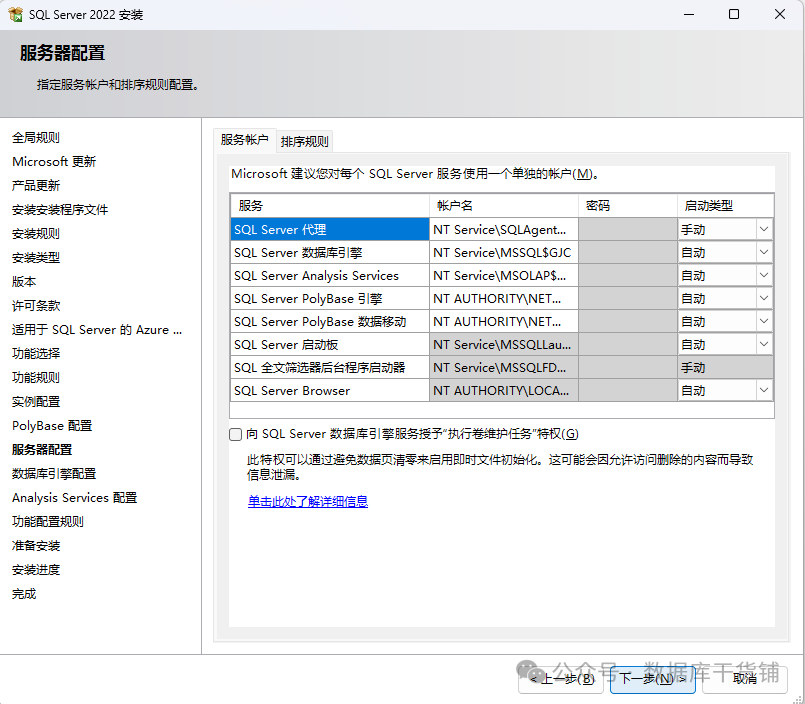Image resolution: width=805 pixels, height=704 pixels.
Task: Click the 帐户名 column header
Action: tap(504, 206)
